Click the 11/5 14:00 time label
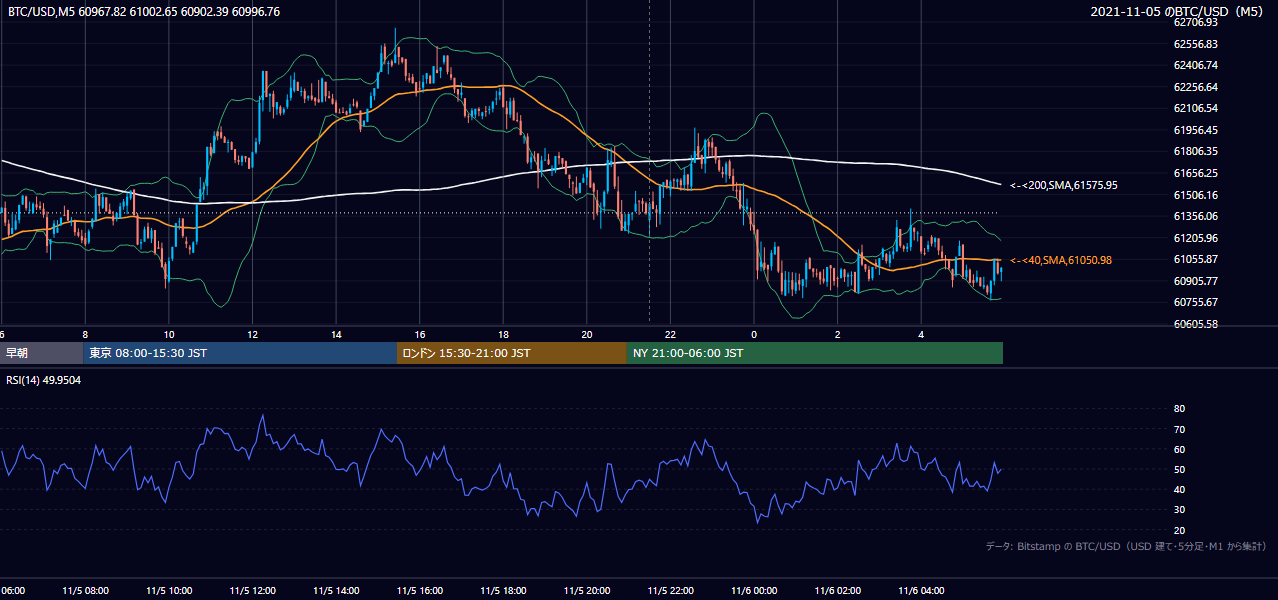This screenshot has height=600, width=1278. tap(336, 590)
